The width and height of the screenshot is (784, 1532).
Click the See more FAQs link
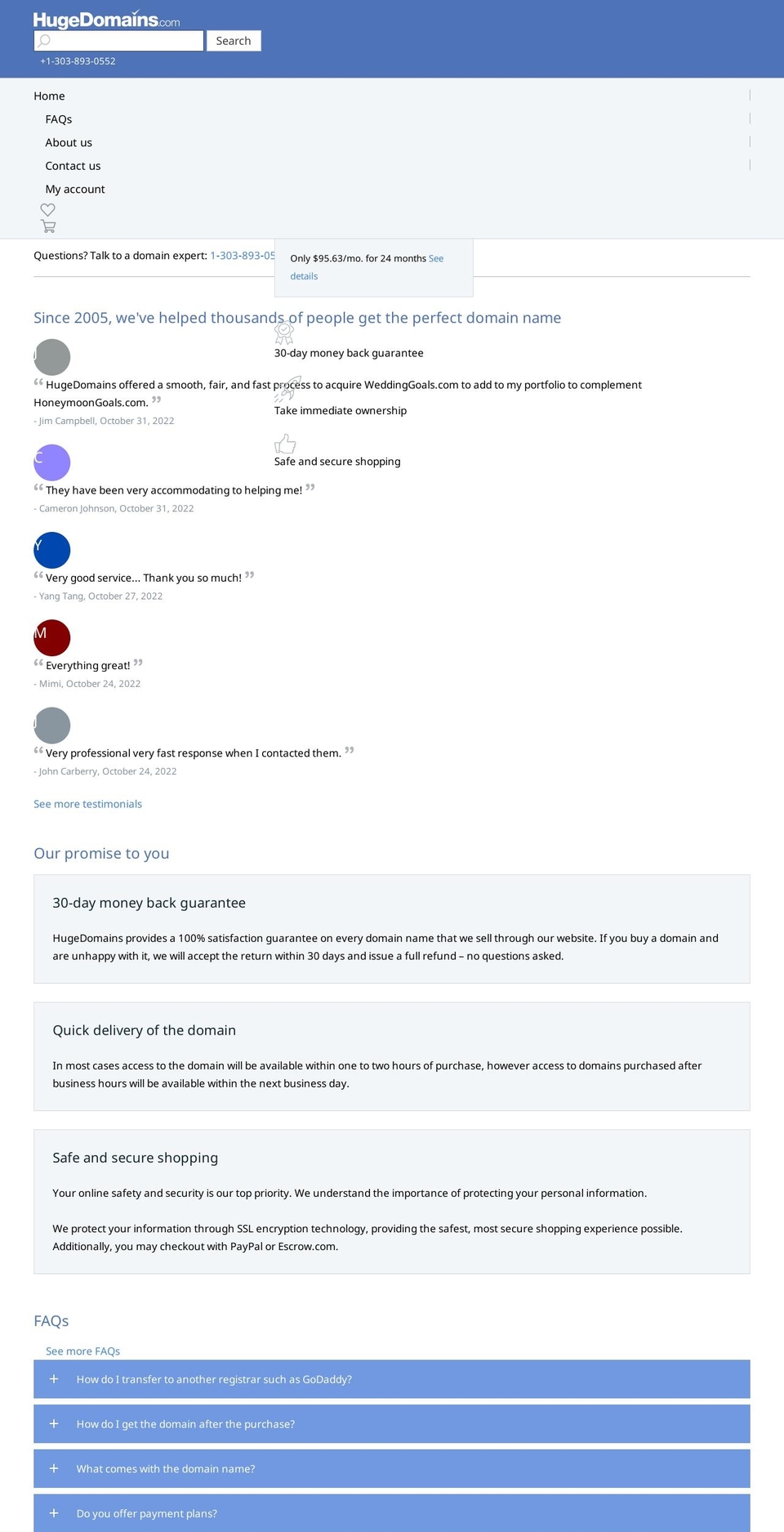[82, 1351]
